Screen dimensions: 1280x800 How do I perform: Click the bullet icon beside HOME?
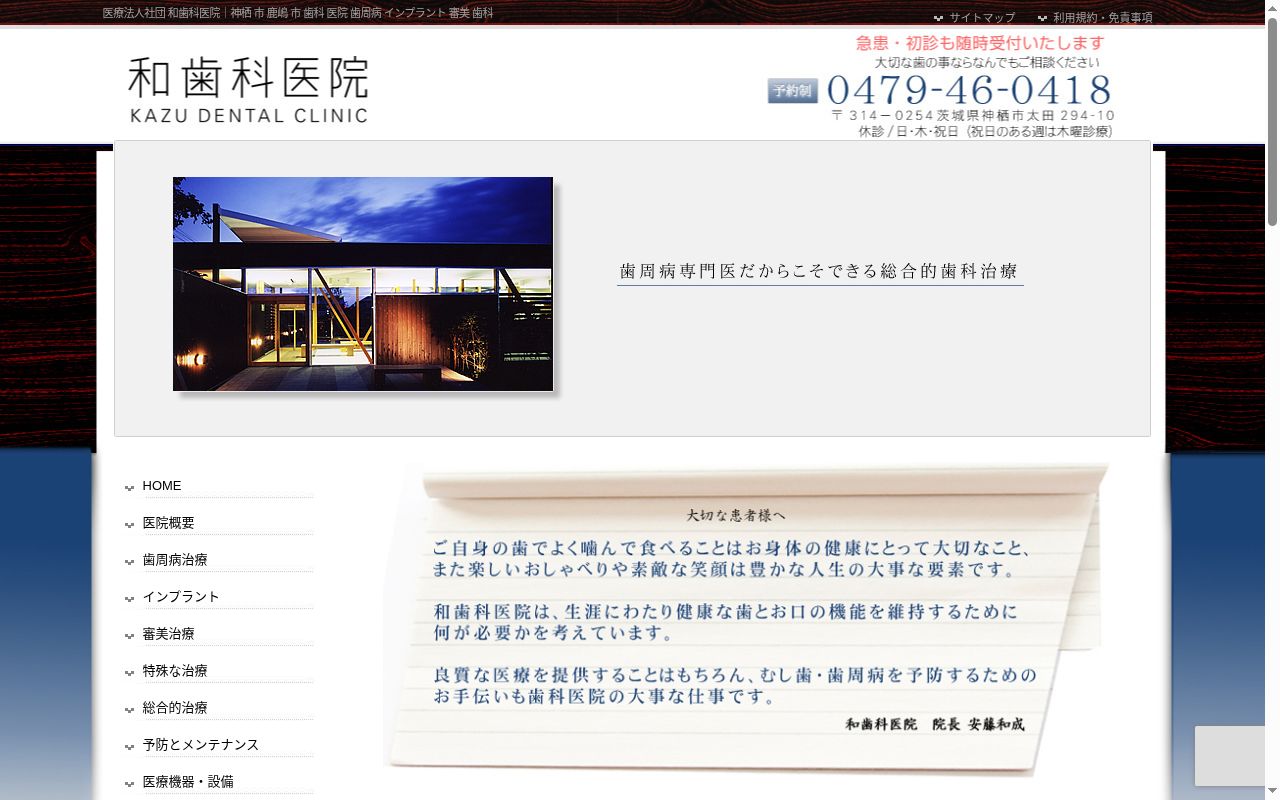click(x=129, y=488)
